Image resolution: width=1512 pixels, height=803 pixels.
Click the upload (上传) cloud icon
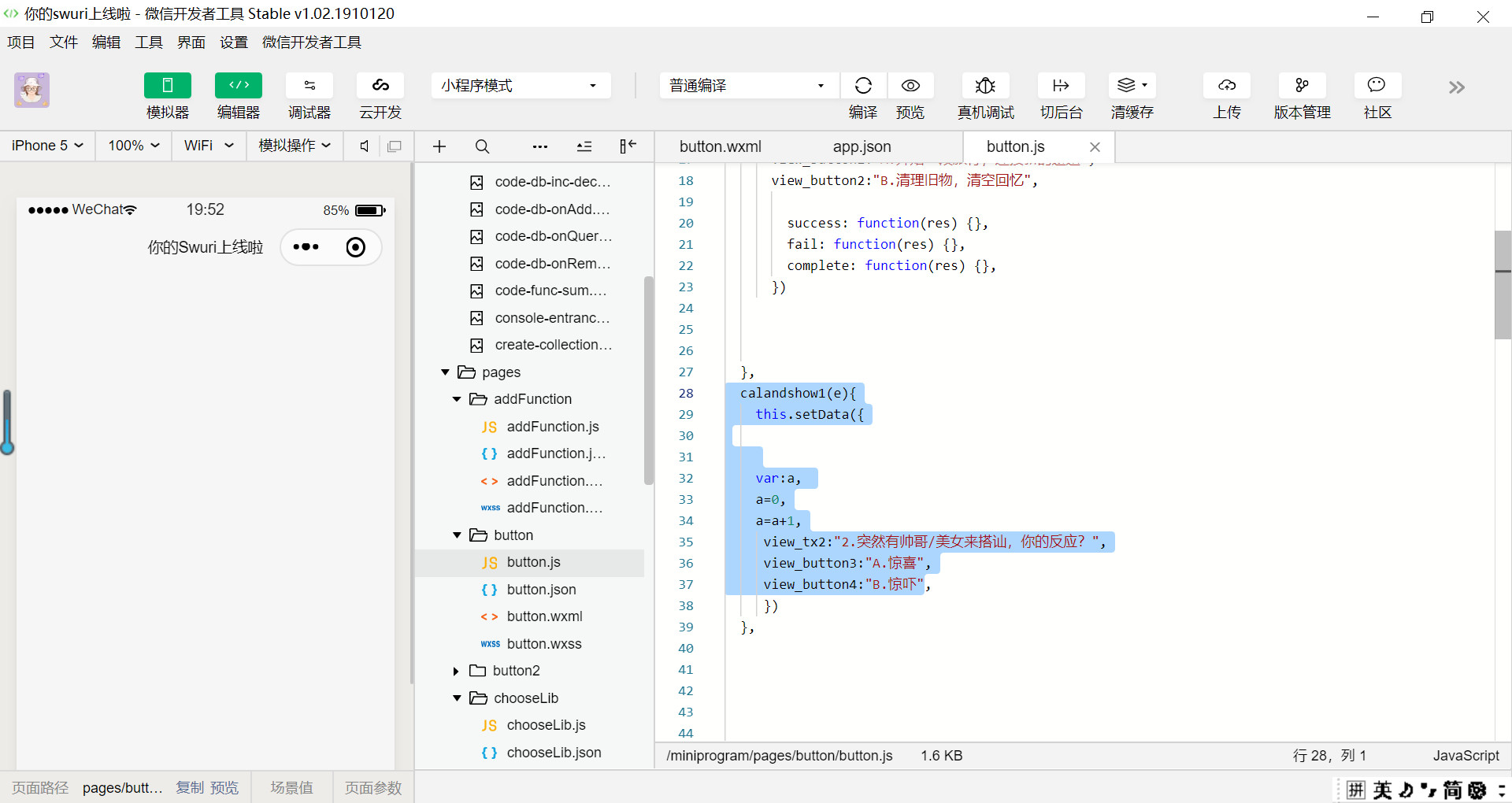(1226, 86)
